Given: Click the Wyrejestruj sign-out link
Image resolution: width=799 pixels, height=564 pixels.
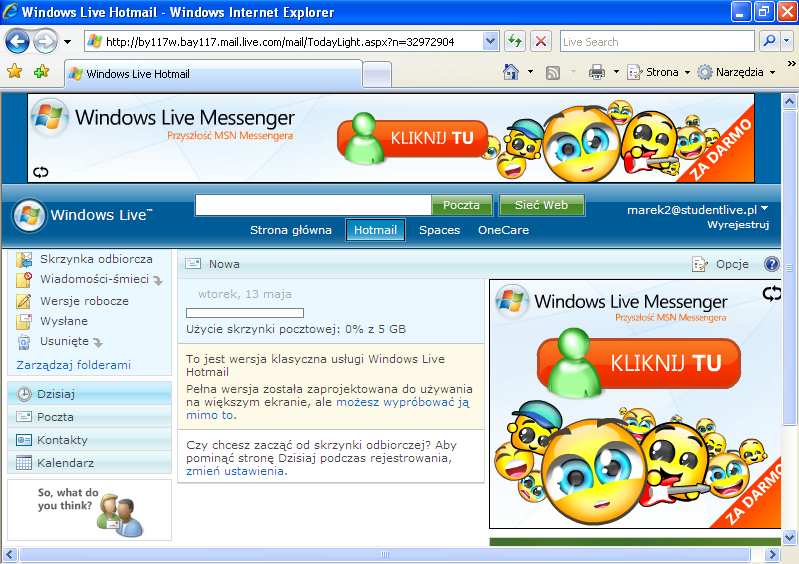Looking at the screenshot, I should [738, 225].
